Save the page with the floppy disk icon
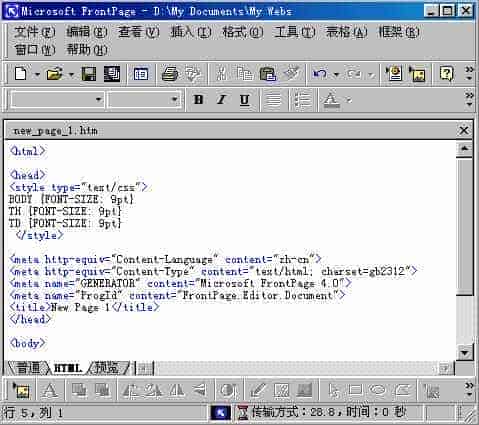This screenshot has height=425, width=479. pyautogui.click(x=89, y=74)
